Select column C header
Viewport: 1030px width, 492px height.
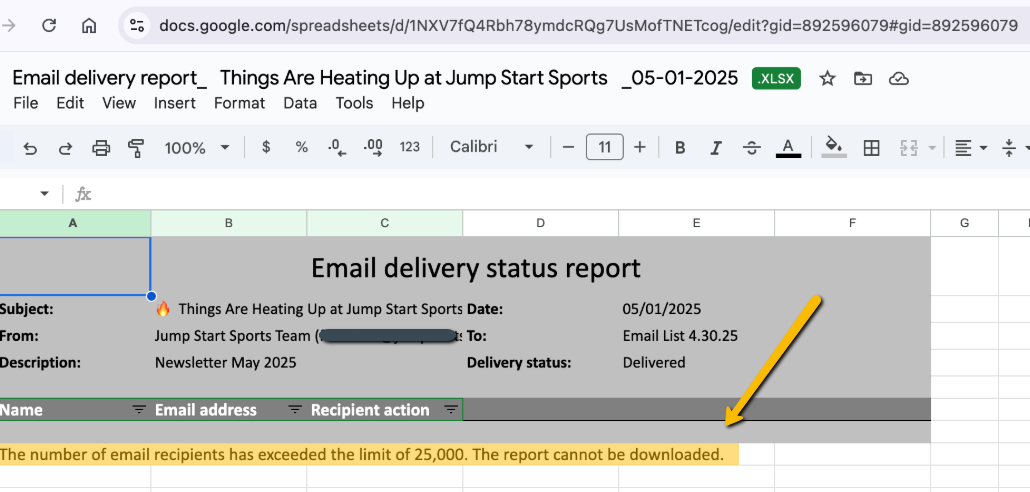click(385, 223)
